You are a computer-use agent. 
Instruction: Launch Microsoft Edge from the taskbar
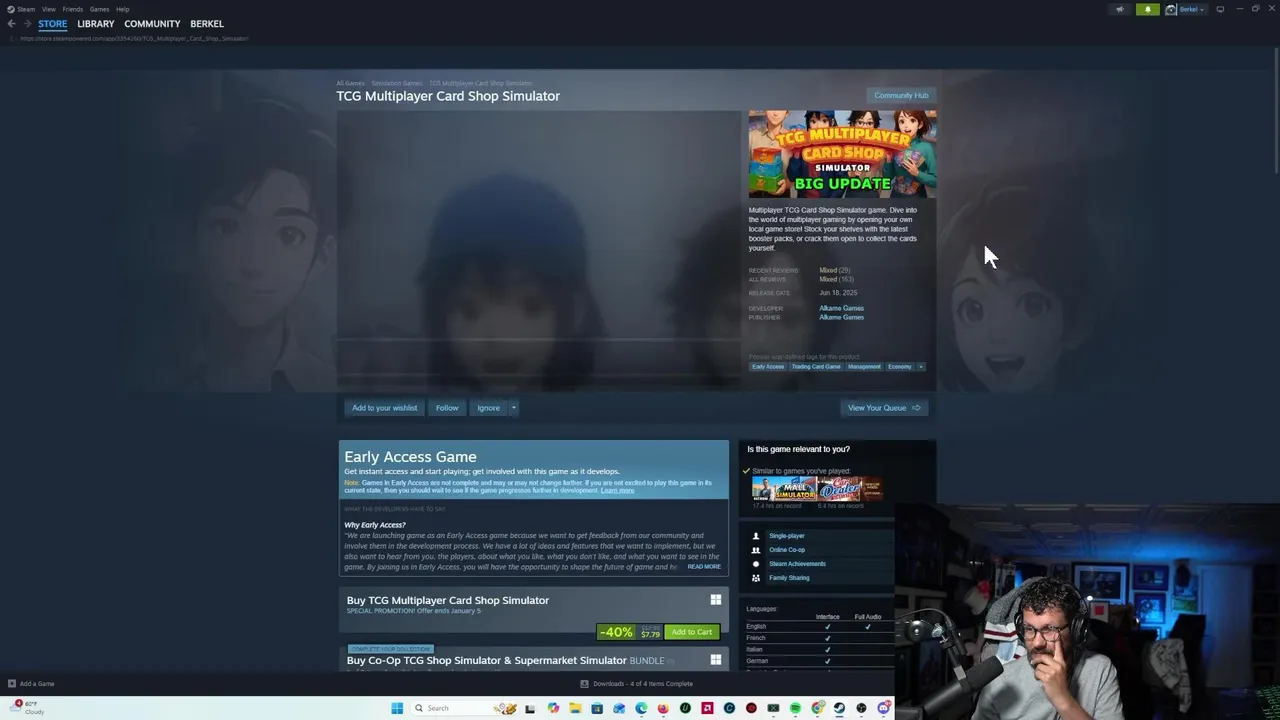641,708
